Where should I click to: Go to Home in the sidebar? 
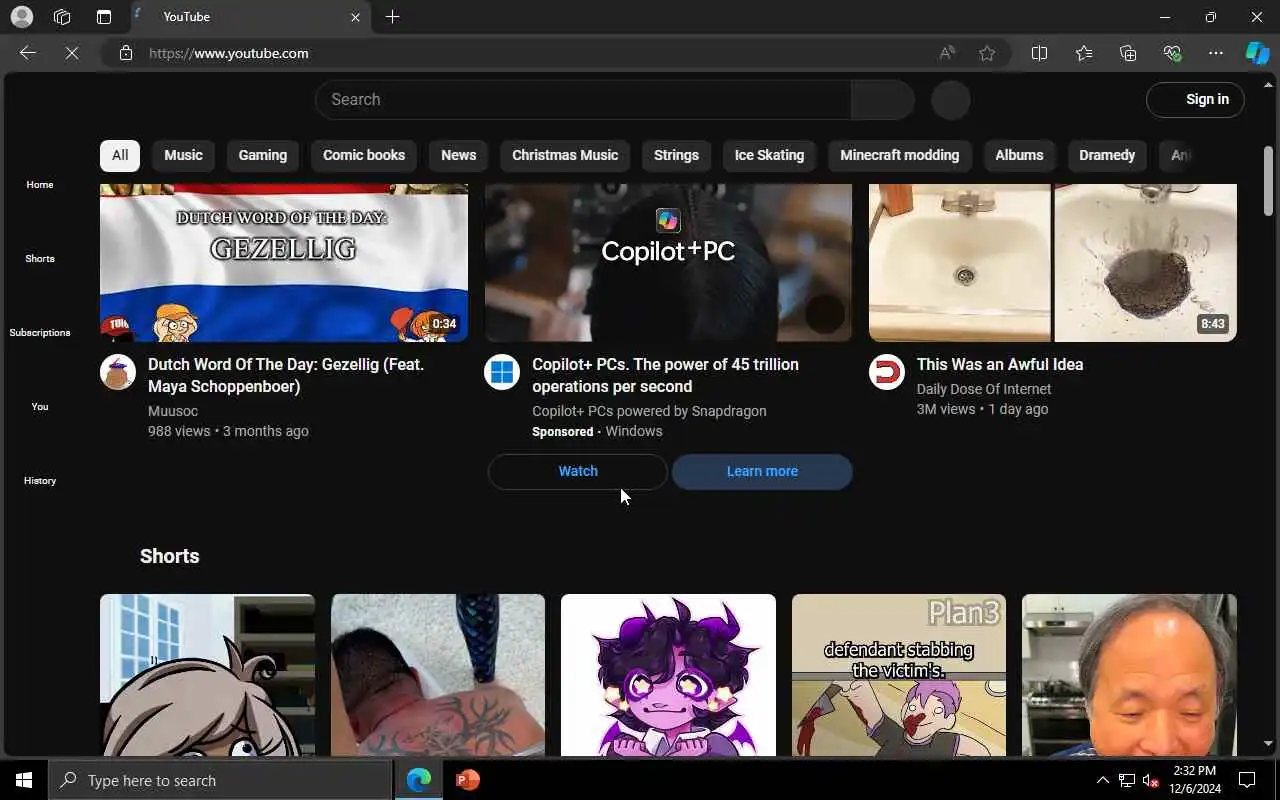40,185
